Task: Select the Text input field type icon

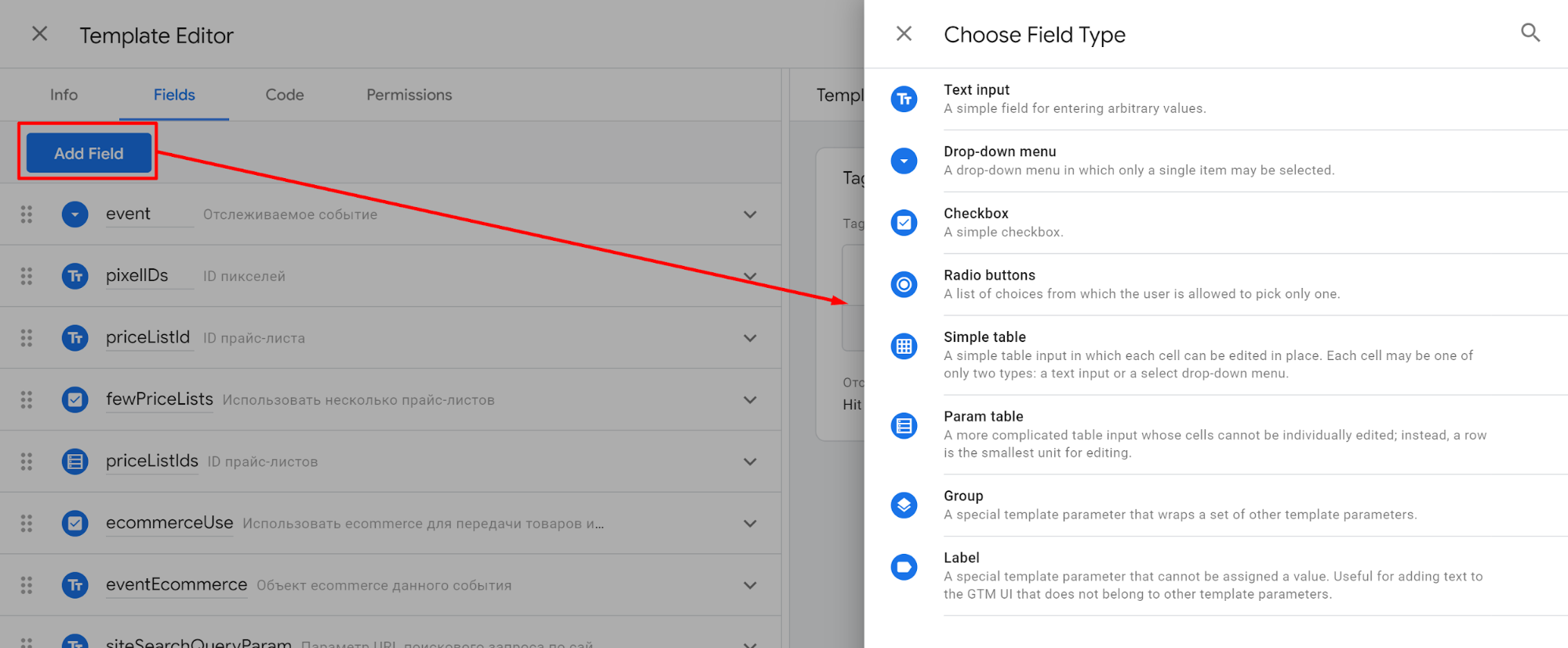Action: pos(904,99)
